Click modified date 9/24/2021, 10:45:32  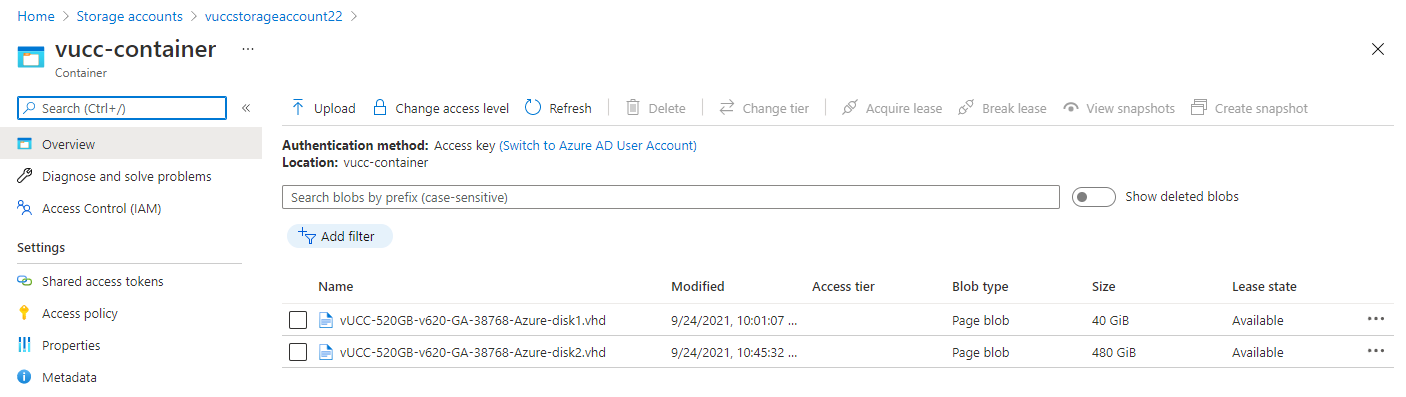(735, 352)
